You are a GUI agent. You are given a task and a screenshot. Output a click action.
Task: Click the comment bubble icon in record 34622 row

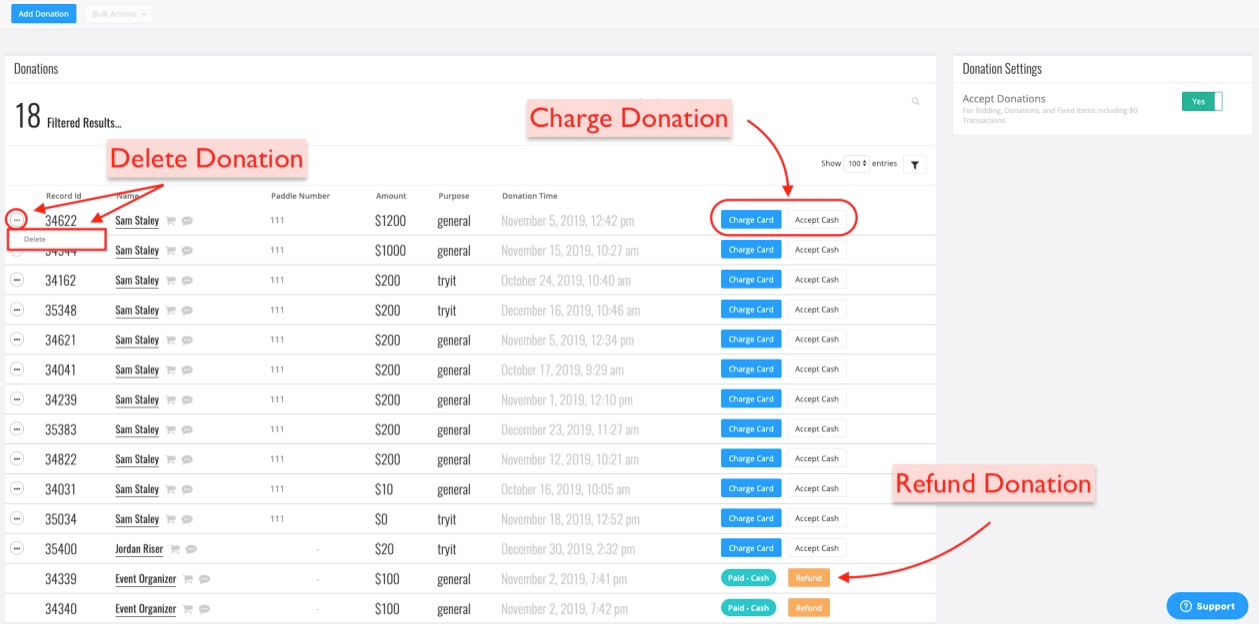point(187,221)
